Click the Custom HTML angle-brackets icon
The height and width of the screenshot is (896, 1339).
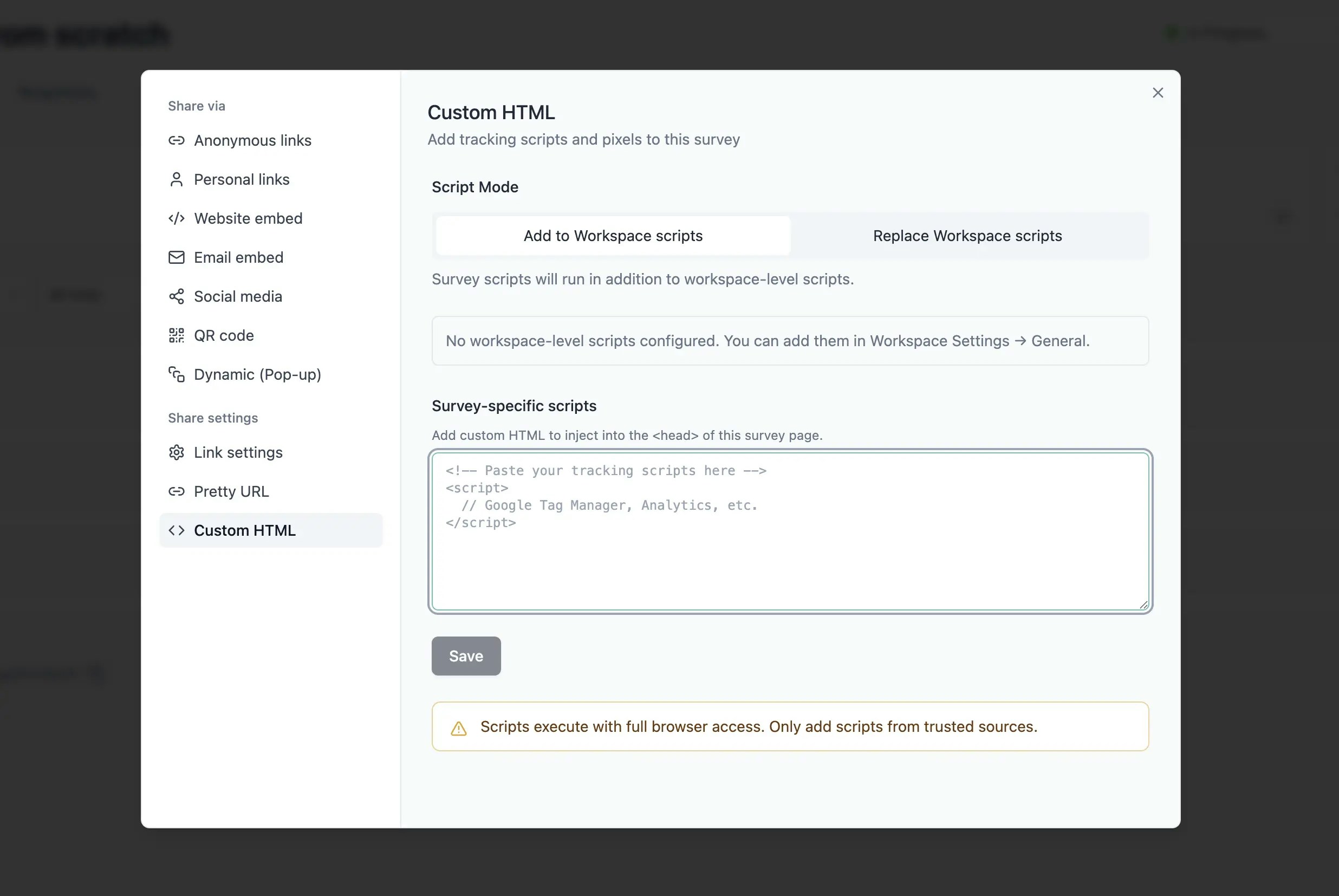(x=176, y=530)
